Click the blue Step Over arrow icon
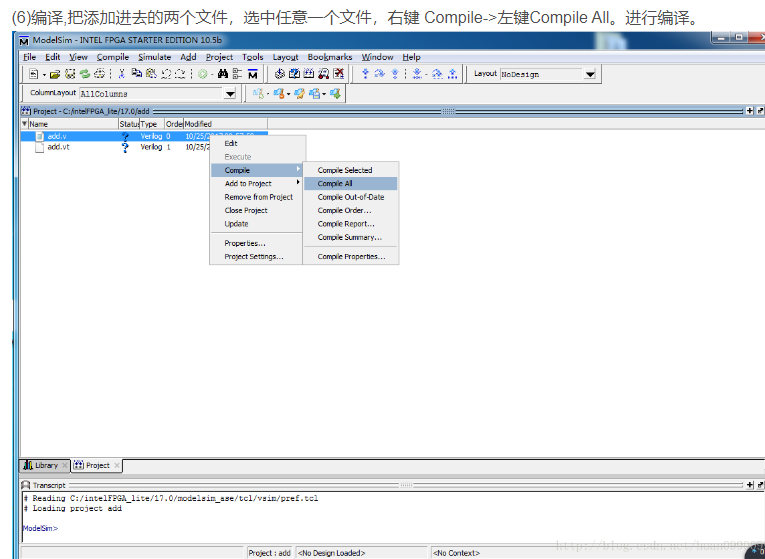765x559 pixels. pyautogui.click(x=380, y=74)
